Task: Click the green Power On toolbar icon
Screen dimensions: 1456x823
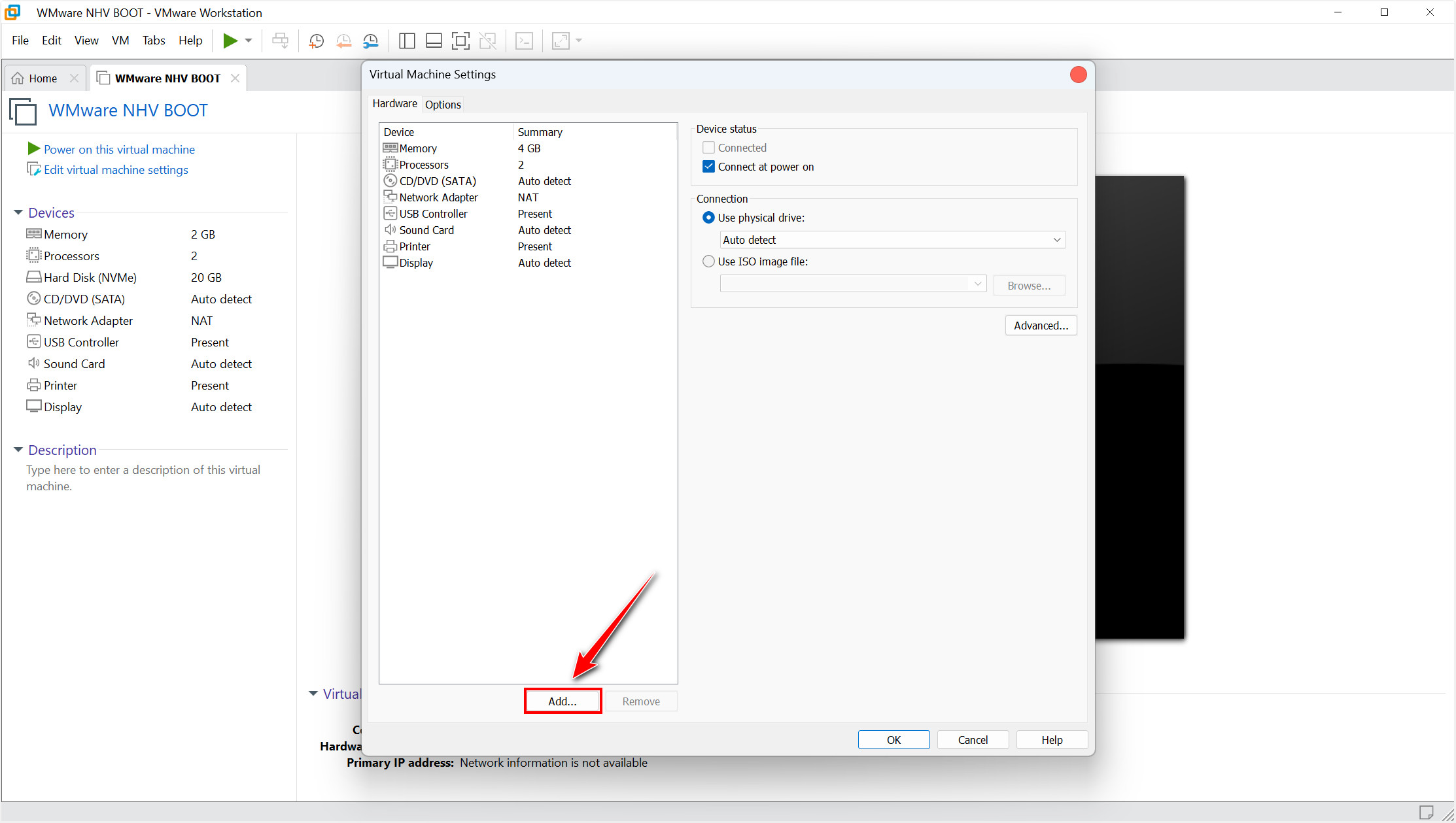Action: click(x=230, y=41)
